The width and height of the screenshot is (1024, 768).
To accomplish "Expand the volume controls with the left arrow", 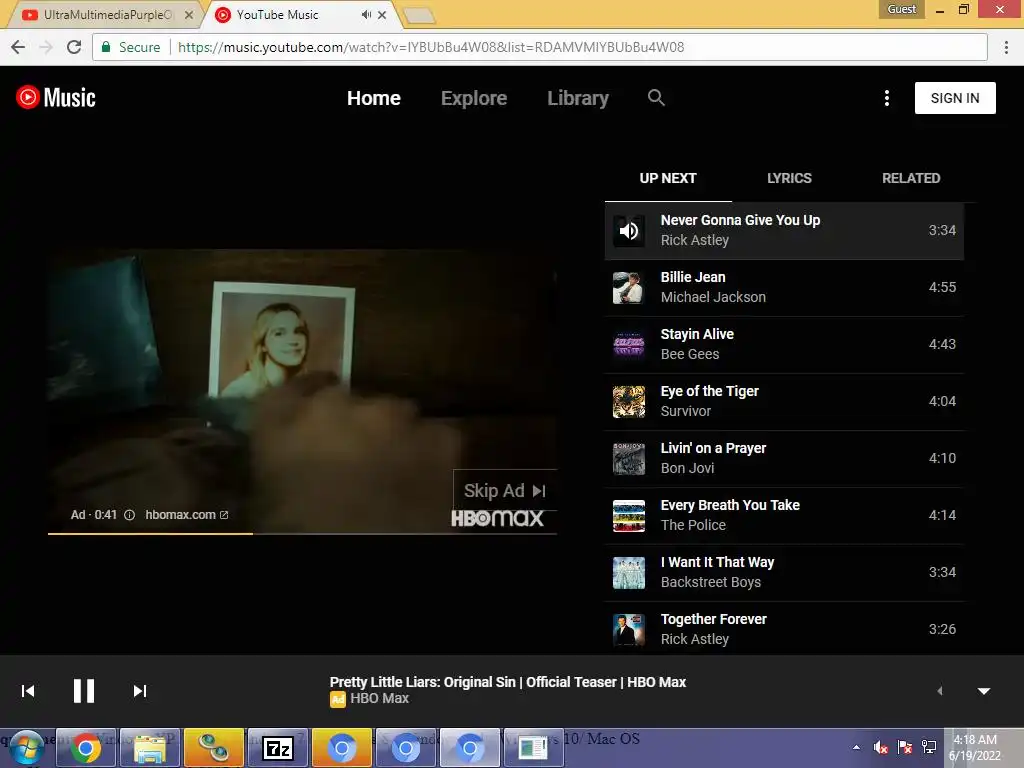I will (940, 691).
